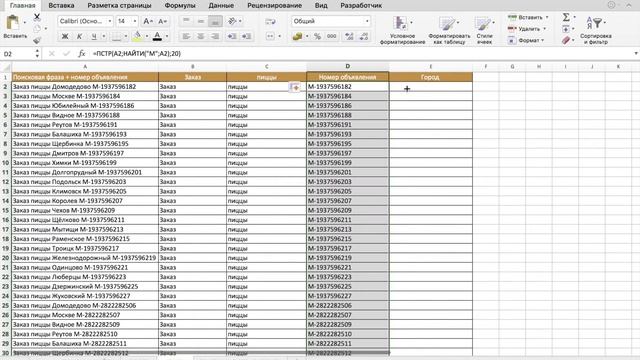Open the Insert cells (Вставить) dropdown
The image size is (640, 360).
(528, 17)
